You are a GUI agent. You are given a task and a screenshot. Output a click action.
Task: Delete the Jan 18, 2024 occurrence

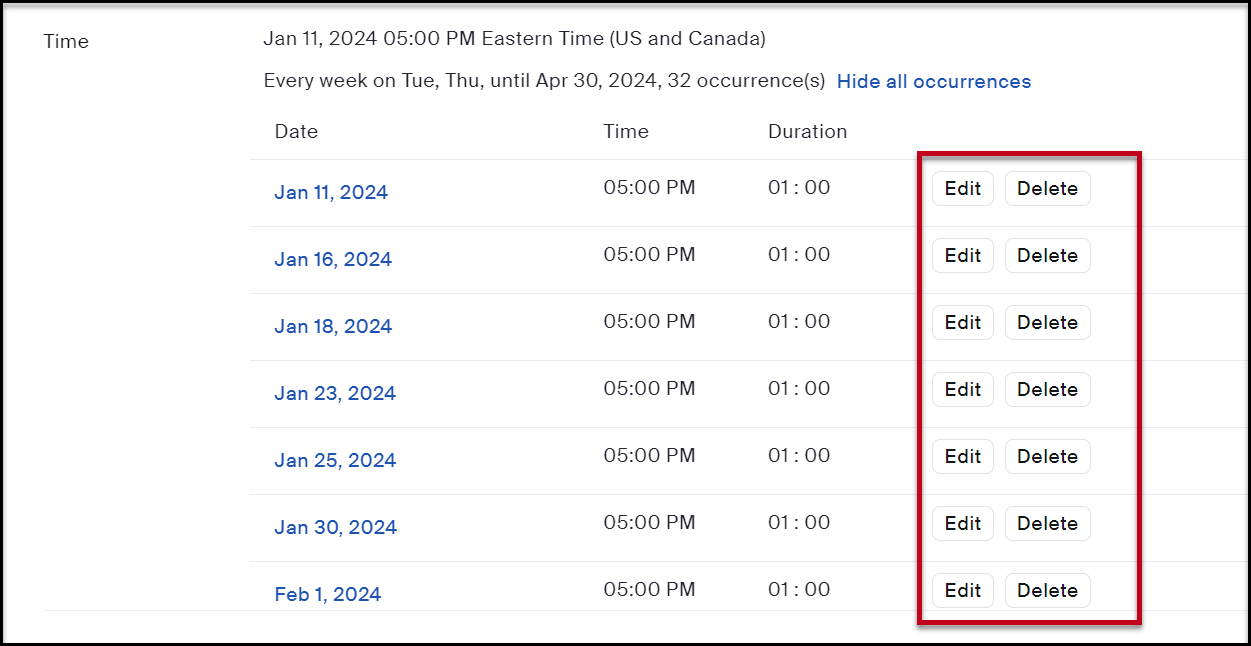(1047, 323)
